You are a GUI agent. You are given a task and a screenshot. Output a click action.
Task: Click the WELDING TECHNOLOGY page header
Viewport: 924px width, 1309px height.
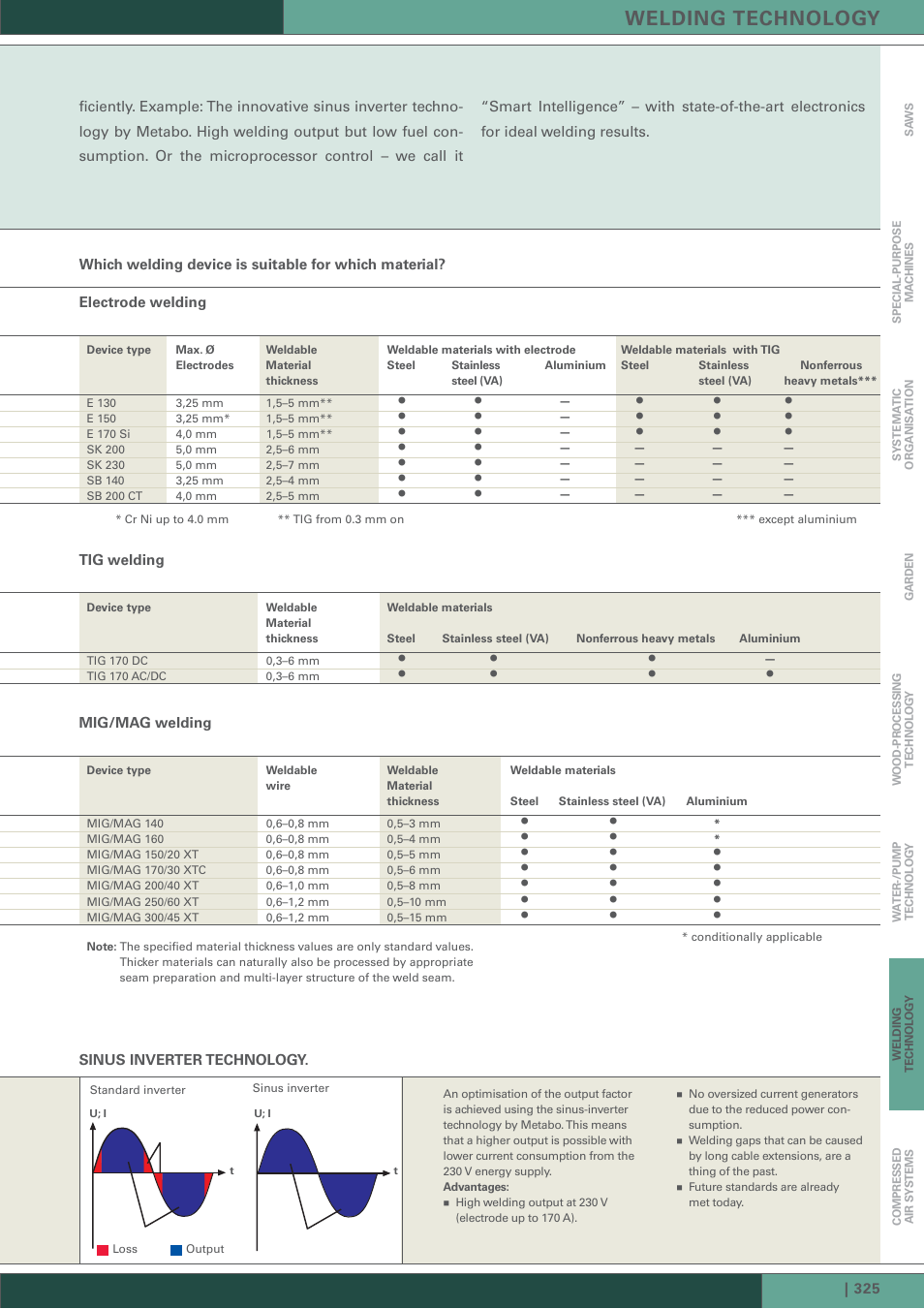(x=752, y=18)
